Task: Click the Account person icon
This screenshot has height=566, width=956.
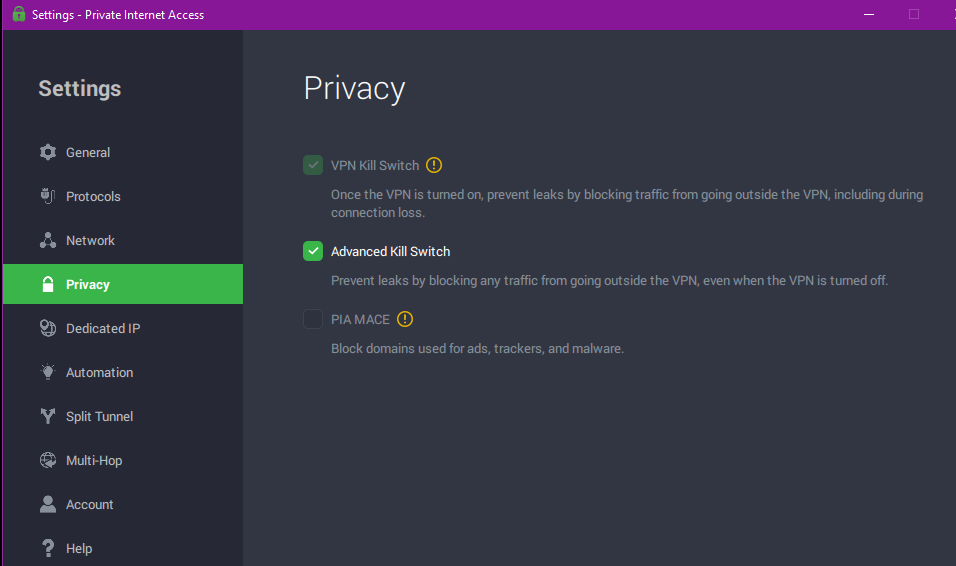Action: [48, 504]
